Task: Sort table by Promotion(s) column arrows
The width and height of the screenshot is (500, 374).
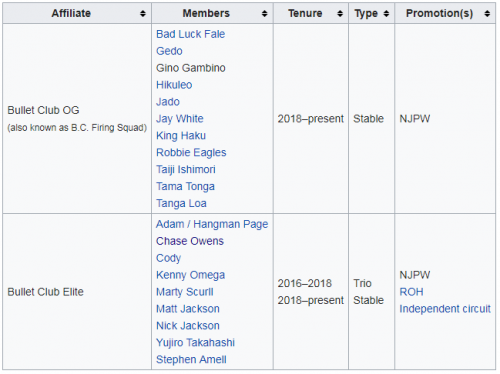Action: pos(487,14)
